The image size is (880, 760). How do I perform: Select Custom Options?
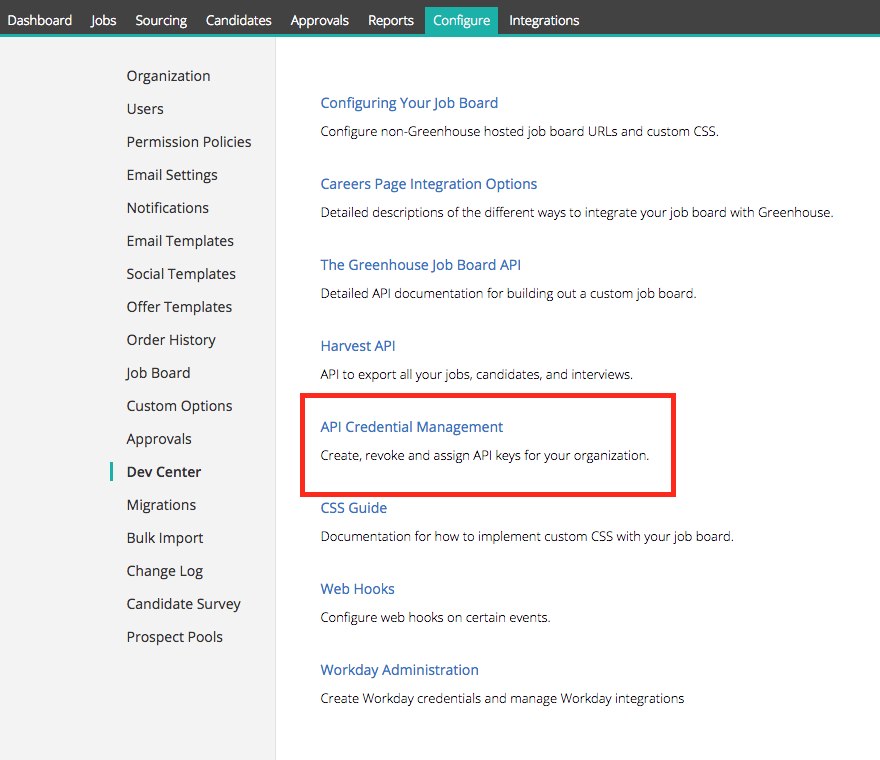[179, 406]
